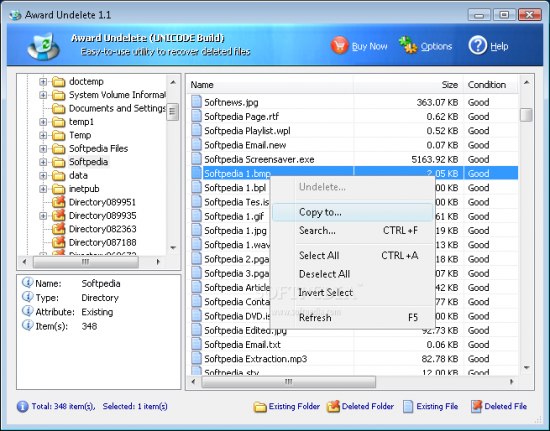Sort files by the Name column header
The image size is (550, 431).
(x=270, y=85)
